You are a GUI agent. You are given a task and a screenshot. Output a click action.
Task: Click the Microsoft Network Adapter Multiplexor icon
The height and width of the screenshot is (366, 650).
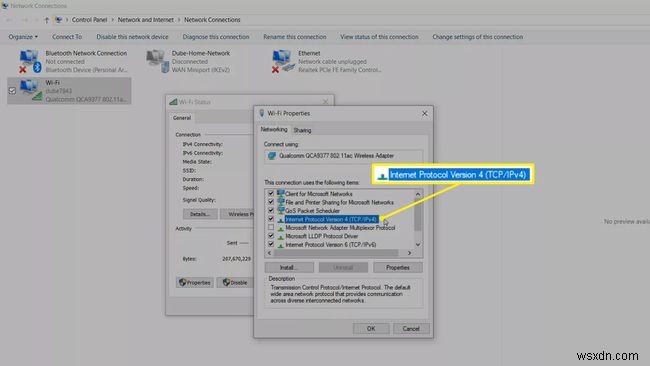281,228
